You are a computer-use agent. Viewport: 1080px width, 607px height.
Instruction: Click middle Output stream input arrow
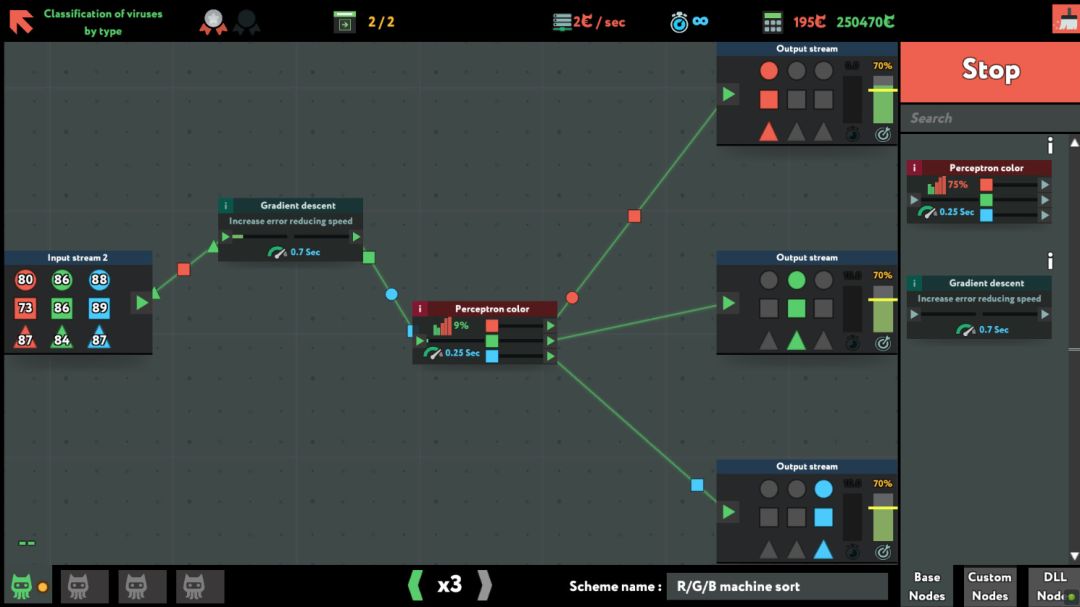tap(728, 303)
